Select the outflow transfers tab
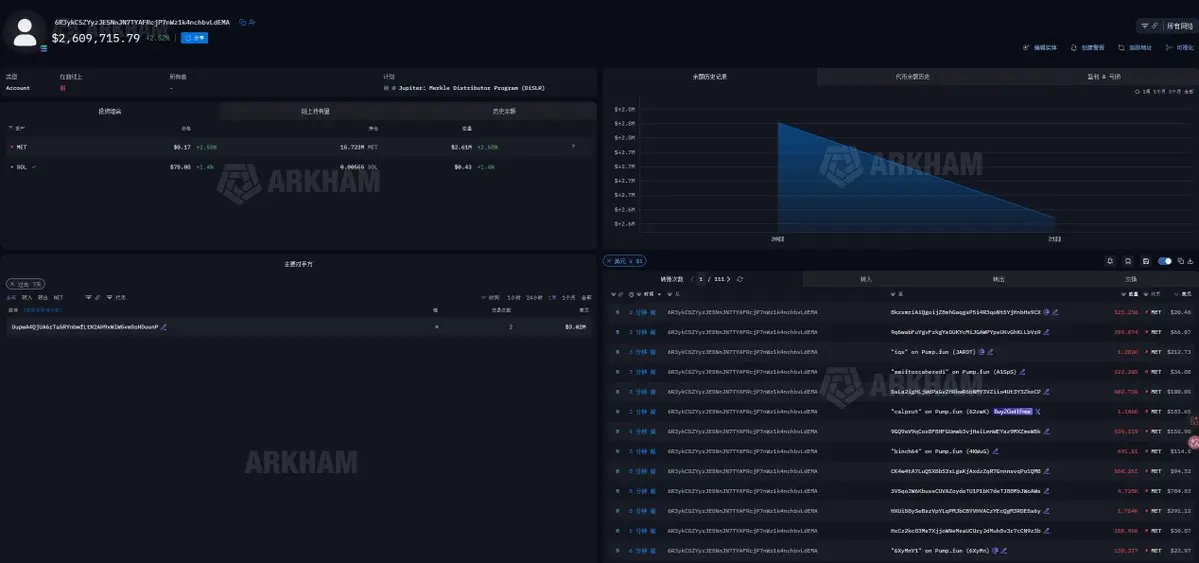The image size is (1199, 563). pyautogui.click(x=999, y=279)
